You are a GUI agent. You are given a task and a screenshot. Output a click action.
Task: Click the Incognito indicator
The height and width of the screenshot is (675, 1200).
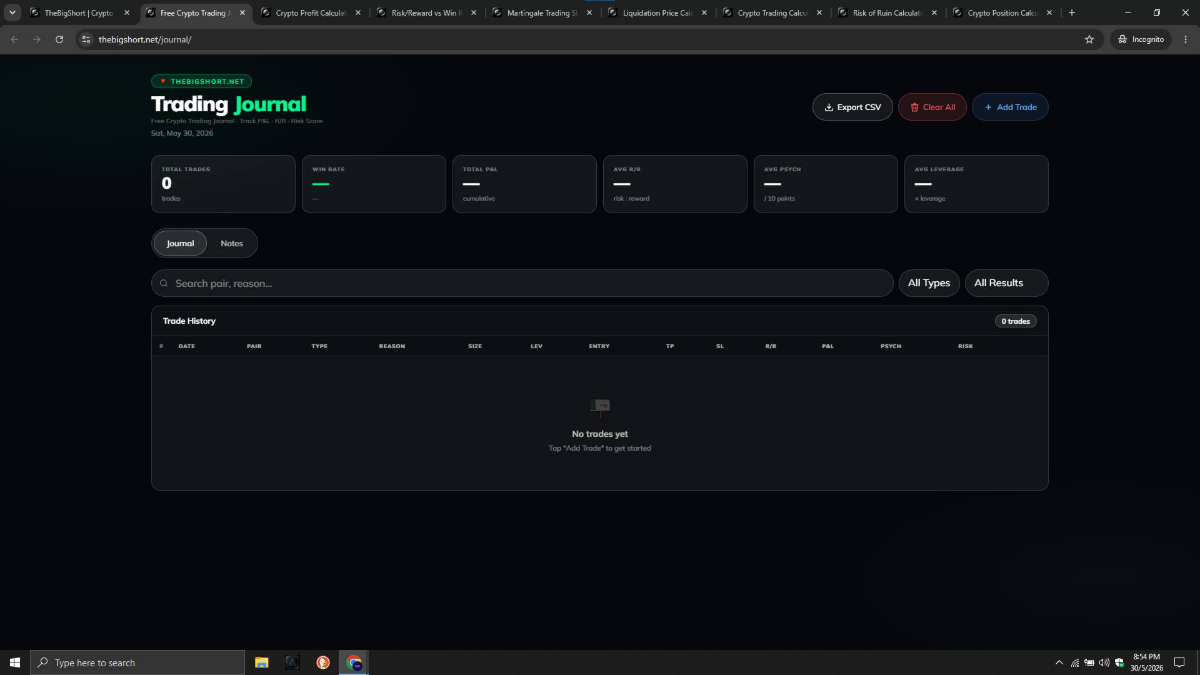coord(1141,39)
